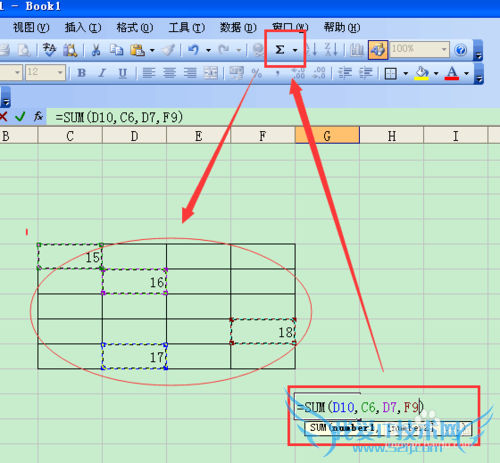Screen dimensions: 500x463
Task: Click the Merge and Center icon
Action: pyautogui.click(x=211, y=73)
